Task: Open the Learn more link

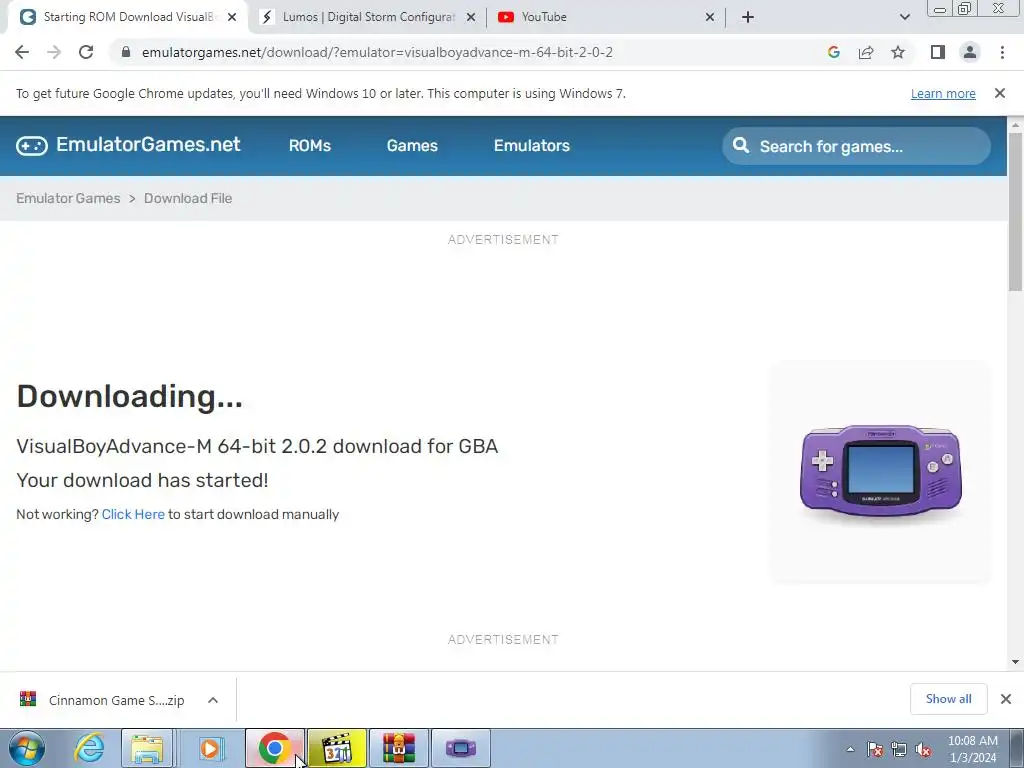Action: (943, 93)
